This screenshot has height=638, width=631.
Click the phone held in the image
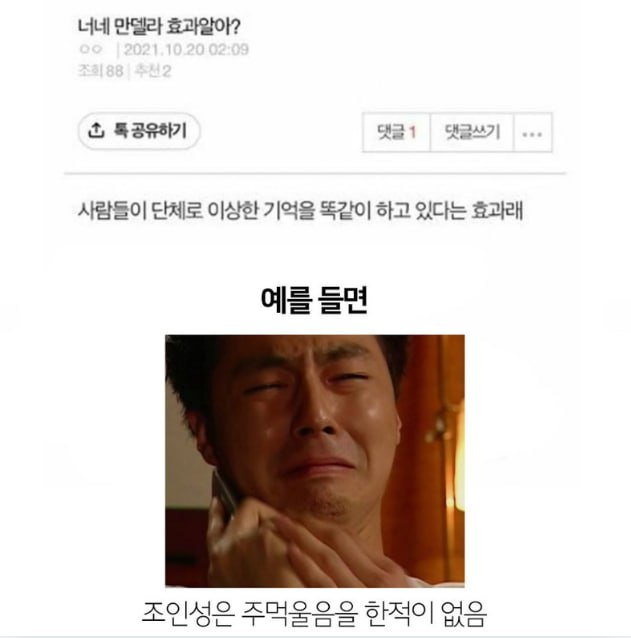pyautogui.click(x=225, y=494)
